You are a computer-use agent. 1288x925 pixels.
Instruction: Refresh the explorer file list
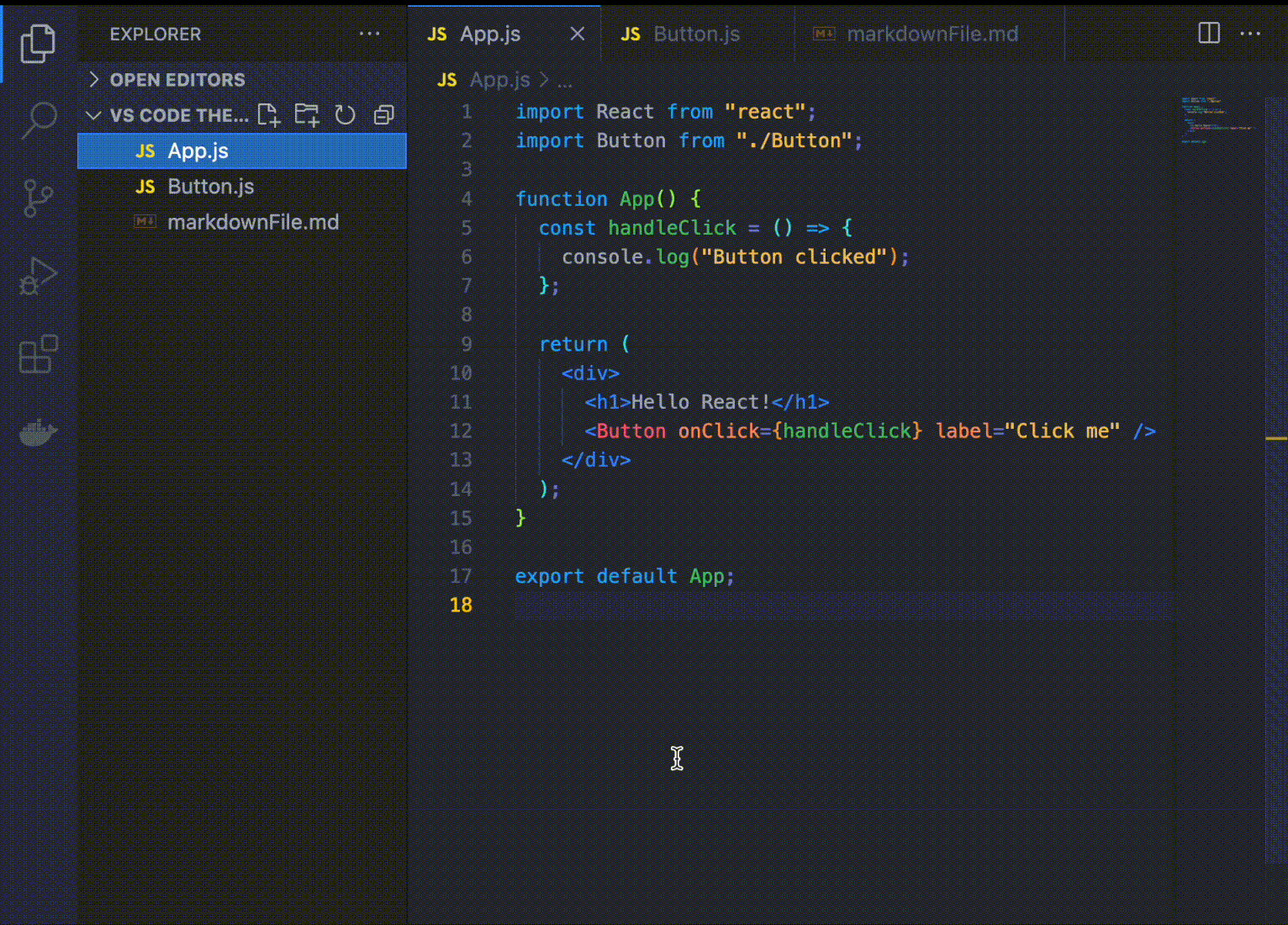pos(345,115)
